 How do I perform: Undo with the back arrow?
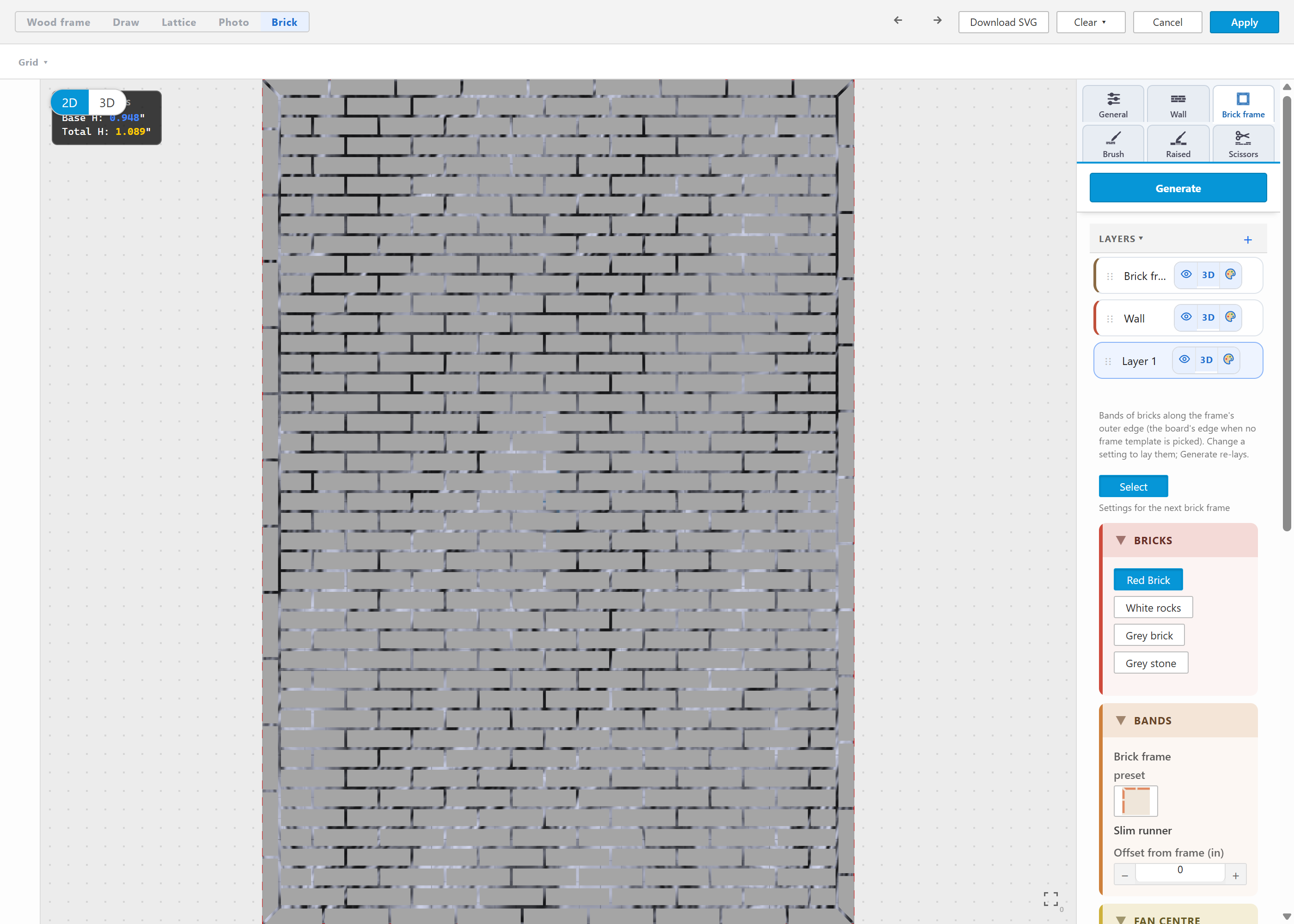[x=898, y=20]
